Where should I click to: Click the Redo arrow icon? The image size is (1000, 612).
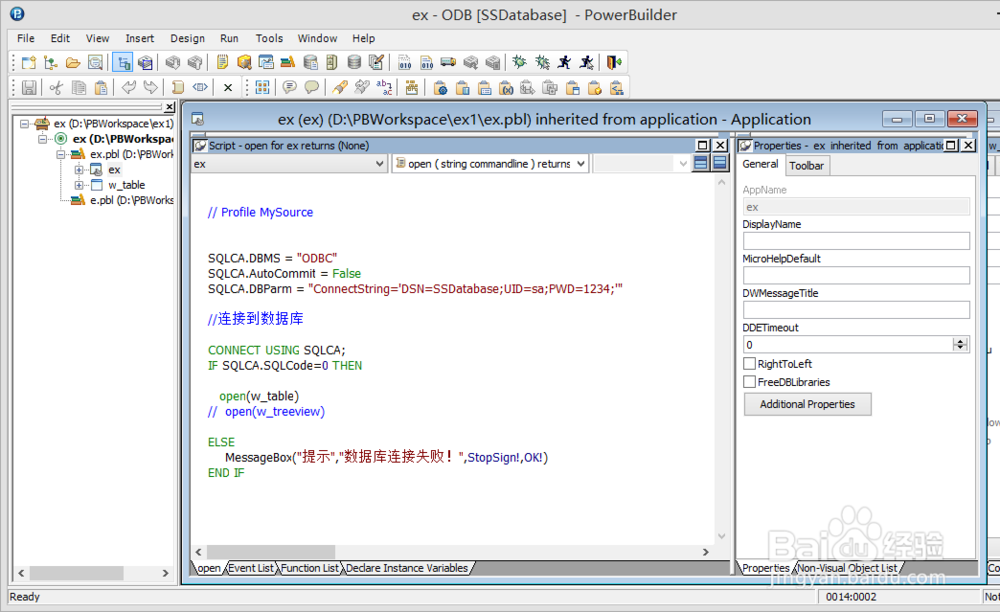click(151, 87)
